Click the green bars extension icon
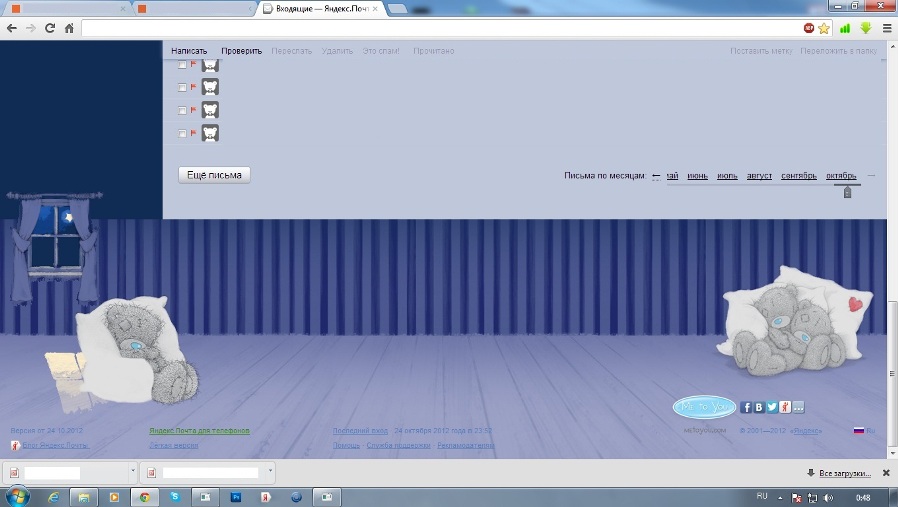This screenshot has height=507, width=898. (x=845, y=28)
